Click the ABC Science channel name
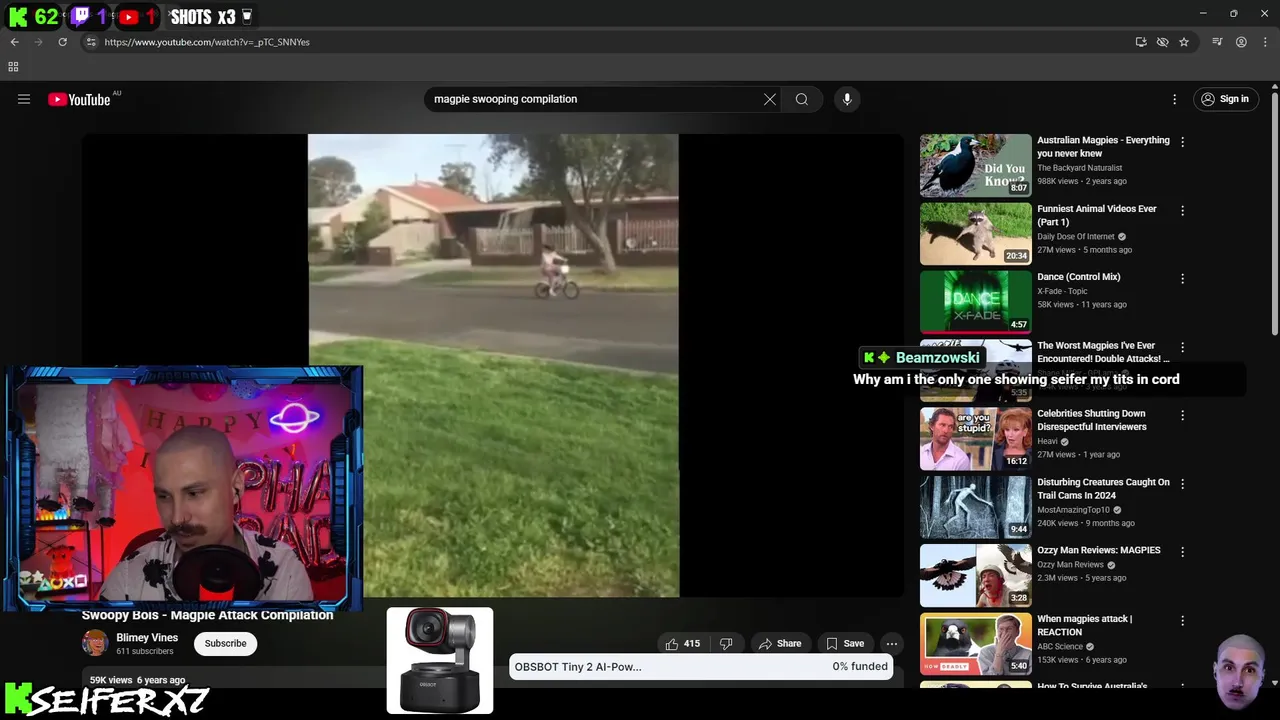1280x720 pixels. point(1061,647)
